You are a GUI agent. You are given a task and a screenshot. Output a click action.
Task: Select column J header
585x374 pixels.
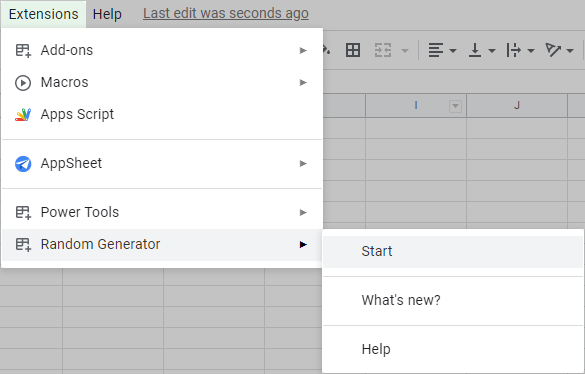[x=517, y=106]
